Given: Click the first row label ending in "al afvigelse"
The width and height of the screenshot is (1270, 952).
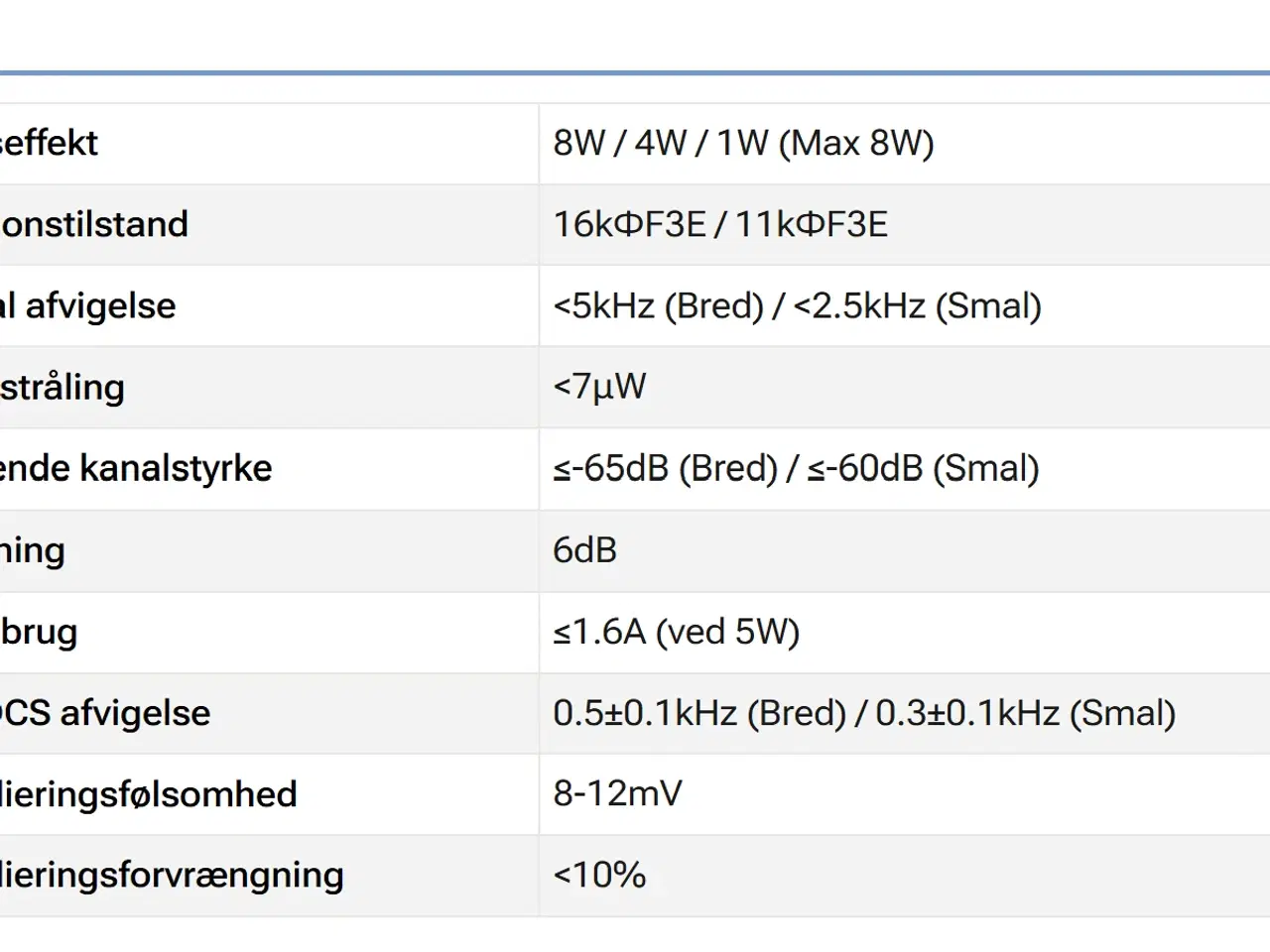Looking at the screenshot, I should [x=88, y=306].
